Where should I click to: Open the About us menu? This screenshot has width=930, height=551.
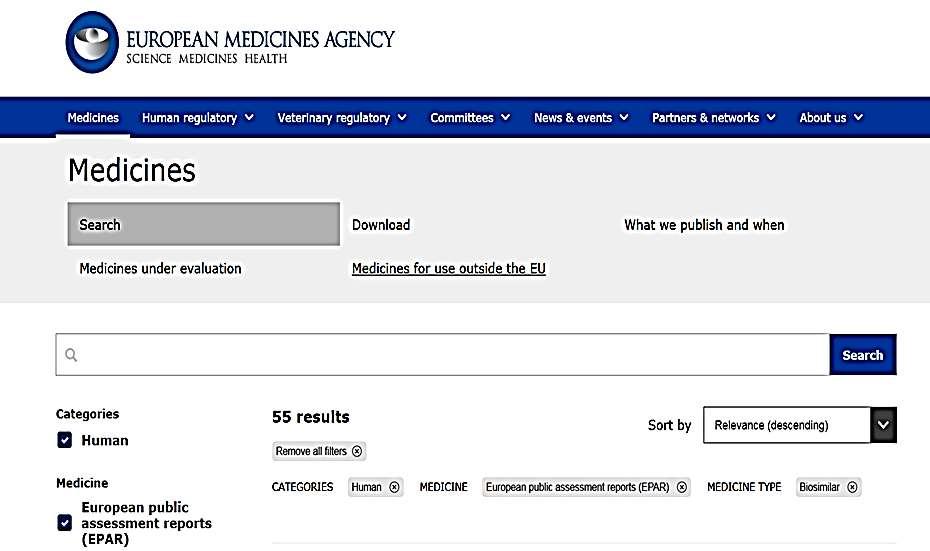point(830,118)
